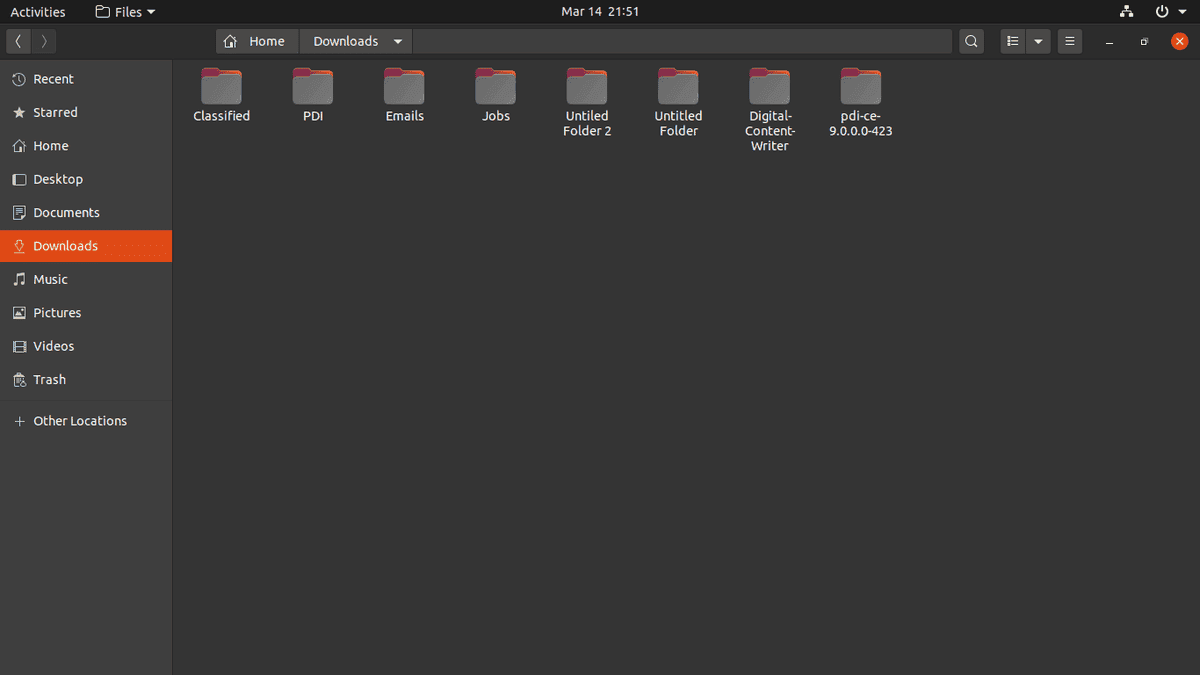Select the Jobs folder icon

[x=496, y=86]
